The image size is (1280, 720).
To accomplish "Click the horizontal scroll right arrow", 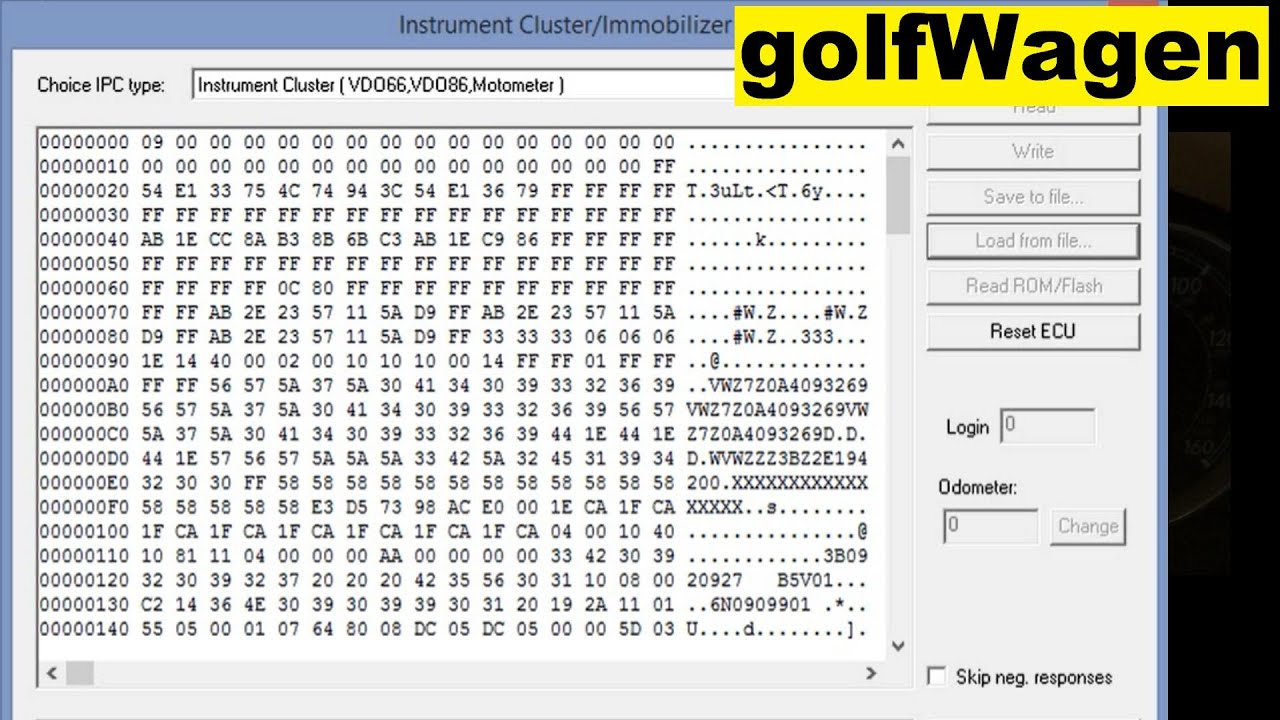I will [x=871, y=674].
